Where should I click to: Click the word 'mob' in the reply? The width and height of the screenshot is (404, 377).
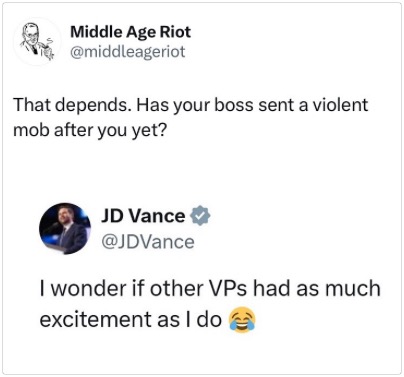point(31,130)
